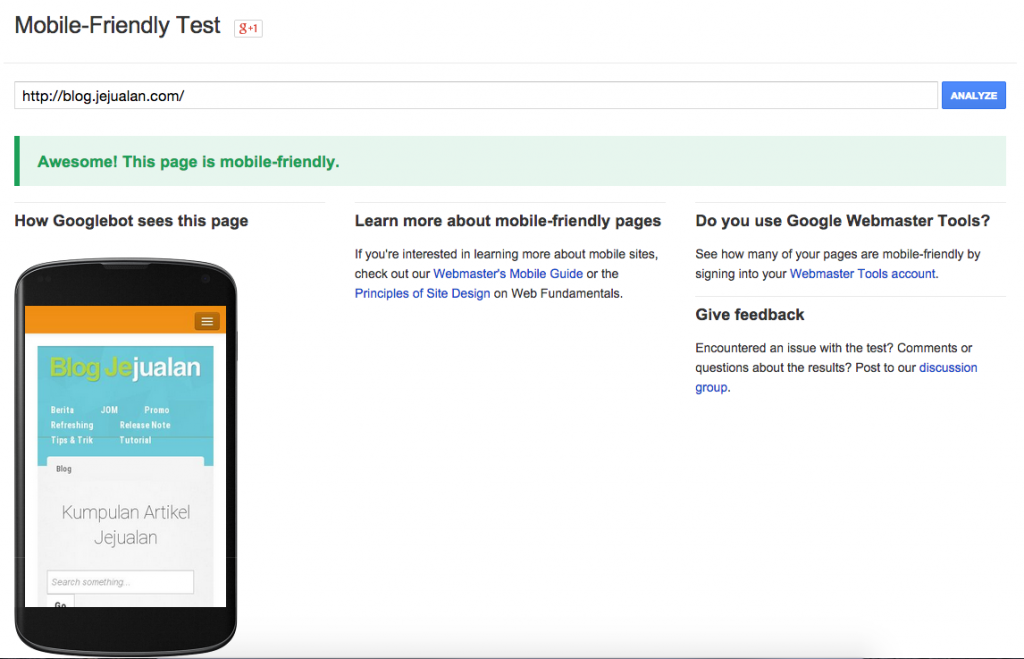Select Promo in phone preview menu
The width and height of the screenshot is (1024, 659).
157,410
